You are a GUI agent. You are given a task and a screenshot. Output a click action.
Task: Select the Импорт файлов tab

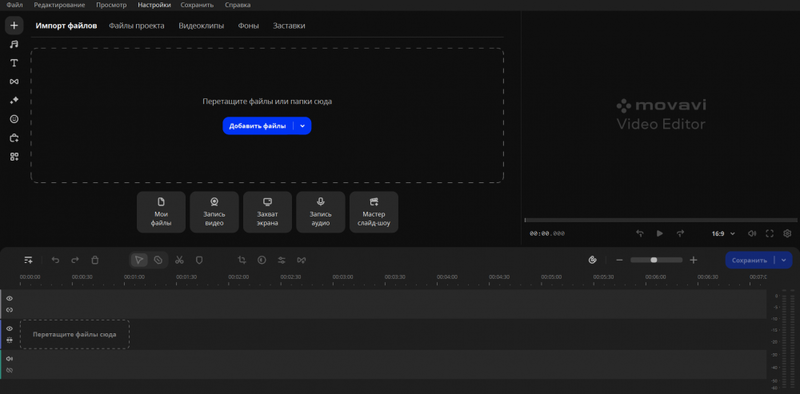click(66, 26)
